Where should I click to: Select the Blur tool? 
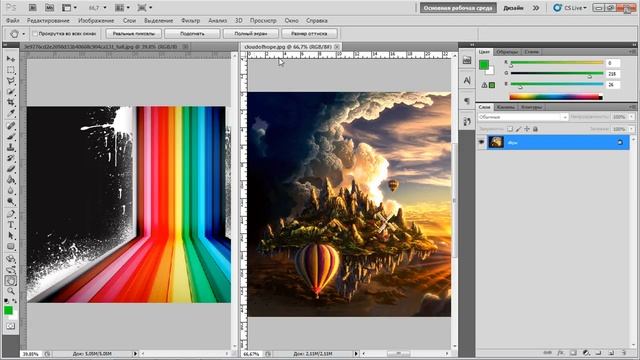11,191
